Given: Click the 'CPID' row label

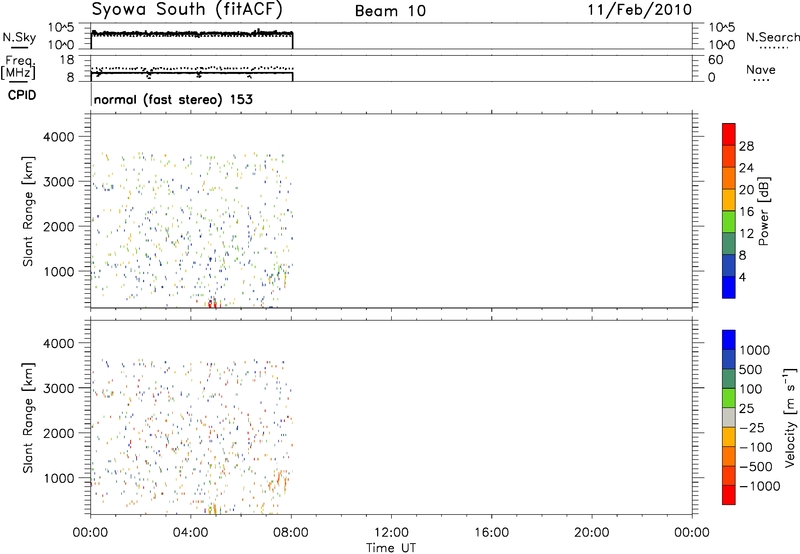Looking at the screenshot, I should [22, 95].
